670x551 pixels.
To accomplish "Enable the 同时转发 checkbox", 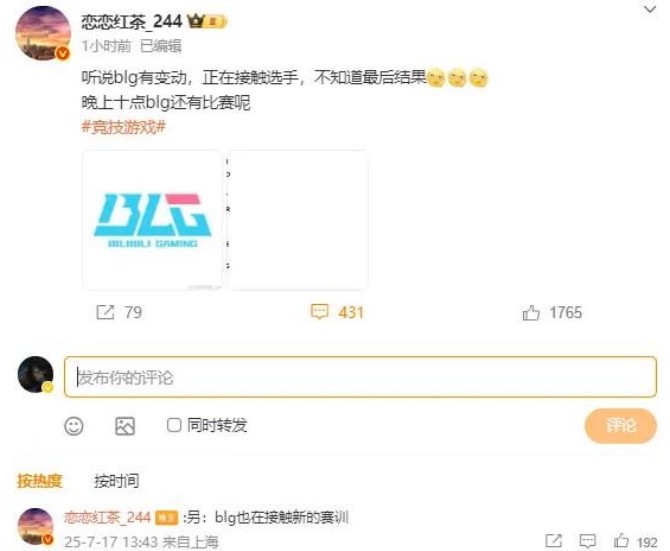I will (x=174, y=425).
